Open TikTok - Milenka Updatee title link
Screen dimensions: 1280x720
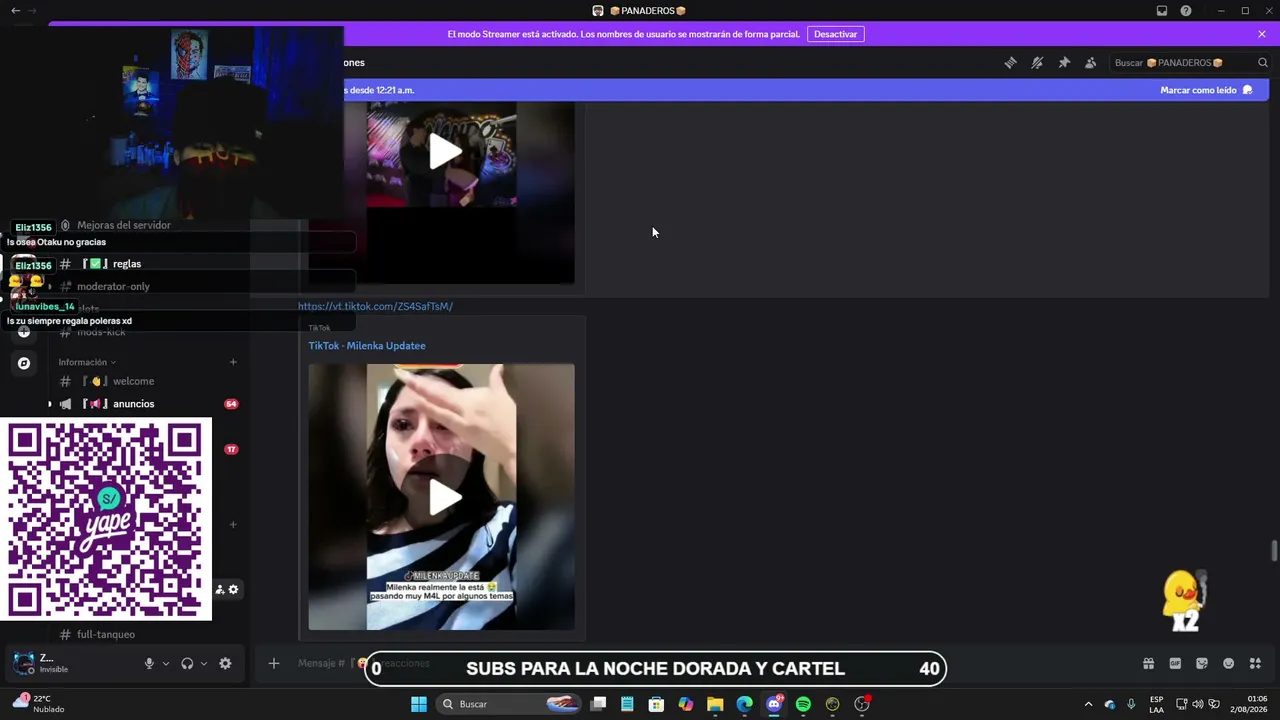(367, 346)
